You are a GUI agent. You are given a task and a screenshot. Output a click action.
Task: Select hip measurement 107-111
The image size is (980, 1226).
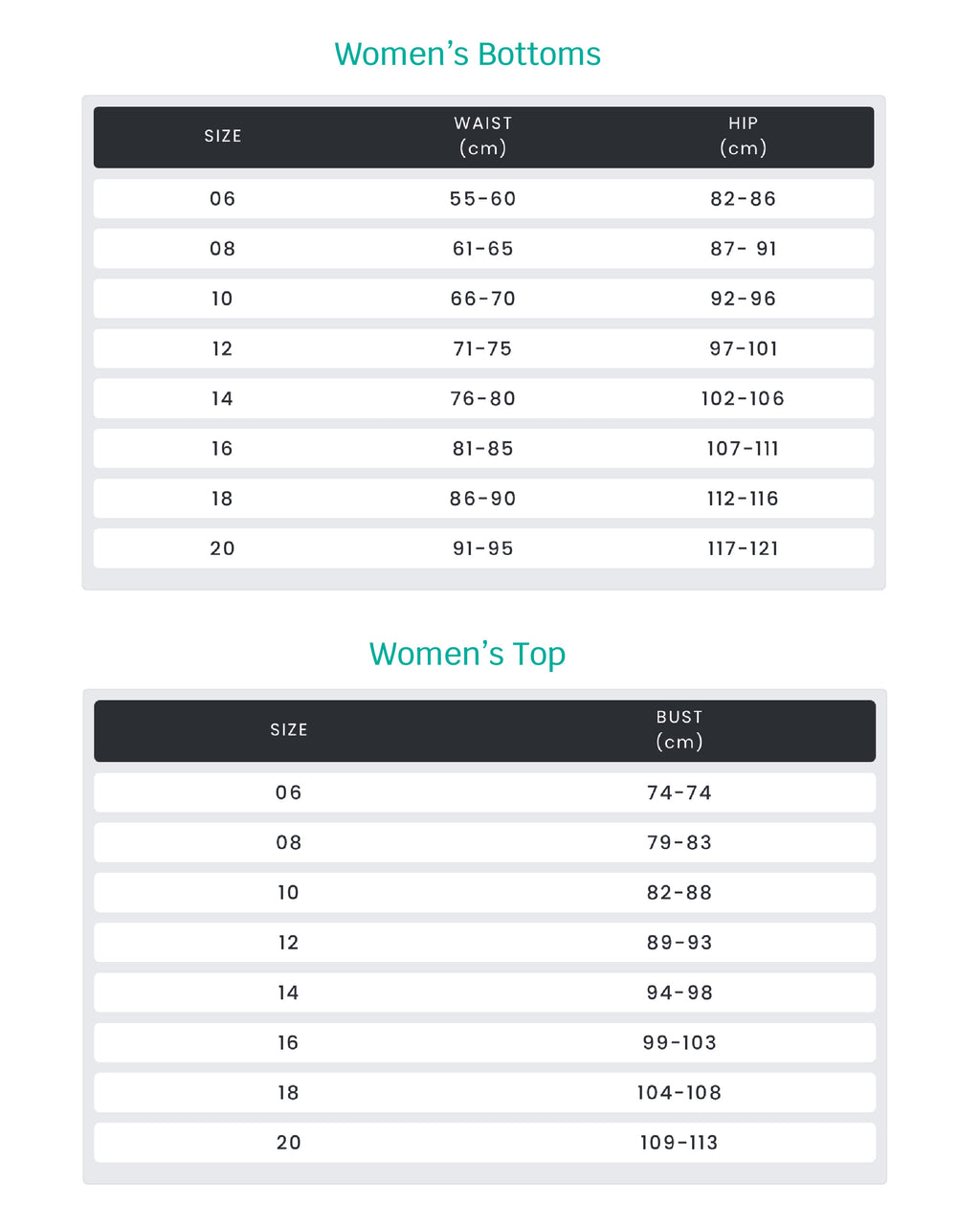(x=743, y=449)
